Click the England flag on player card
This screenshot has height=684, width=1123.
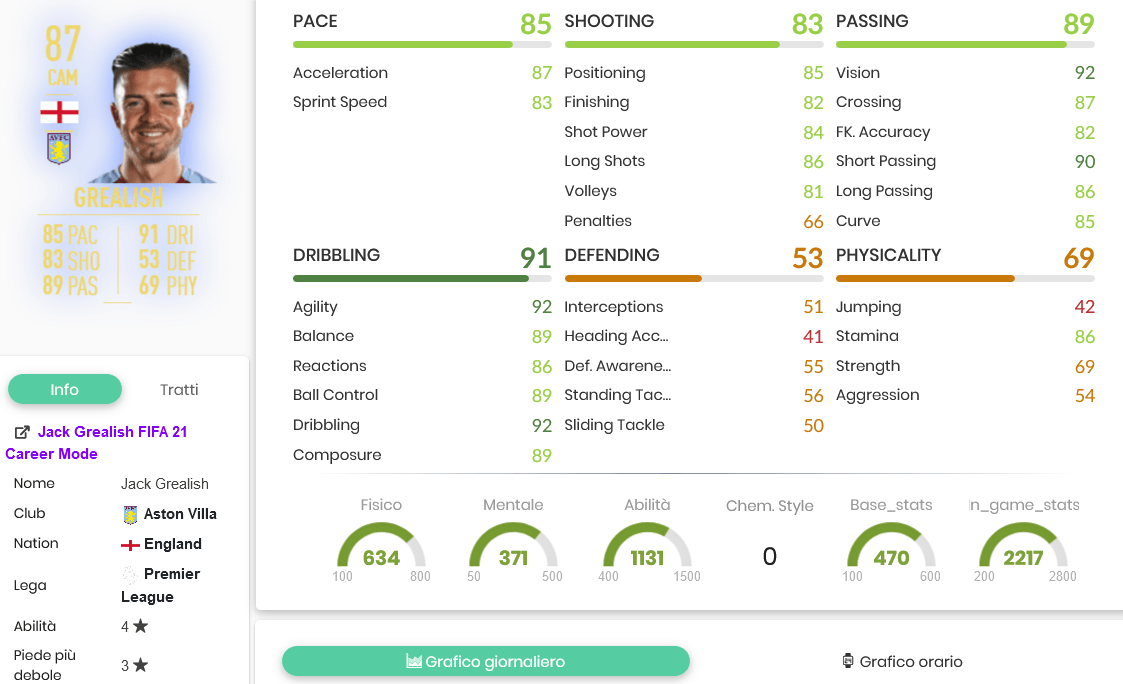pyautogui.click(x=59, y=112)
